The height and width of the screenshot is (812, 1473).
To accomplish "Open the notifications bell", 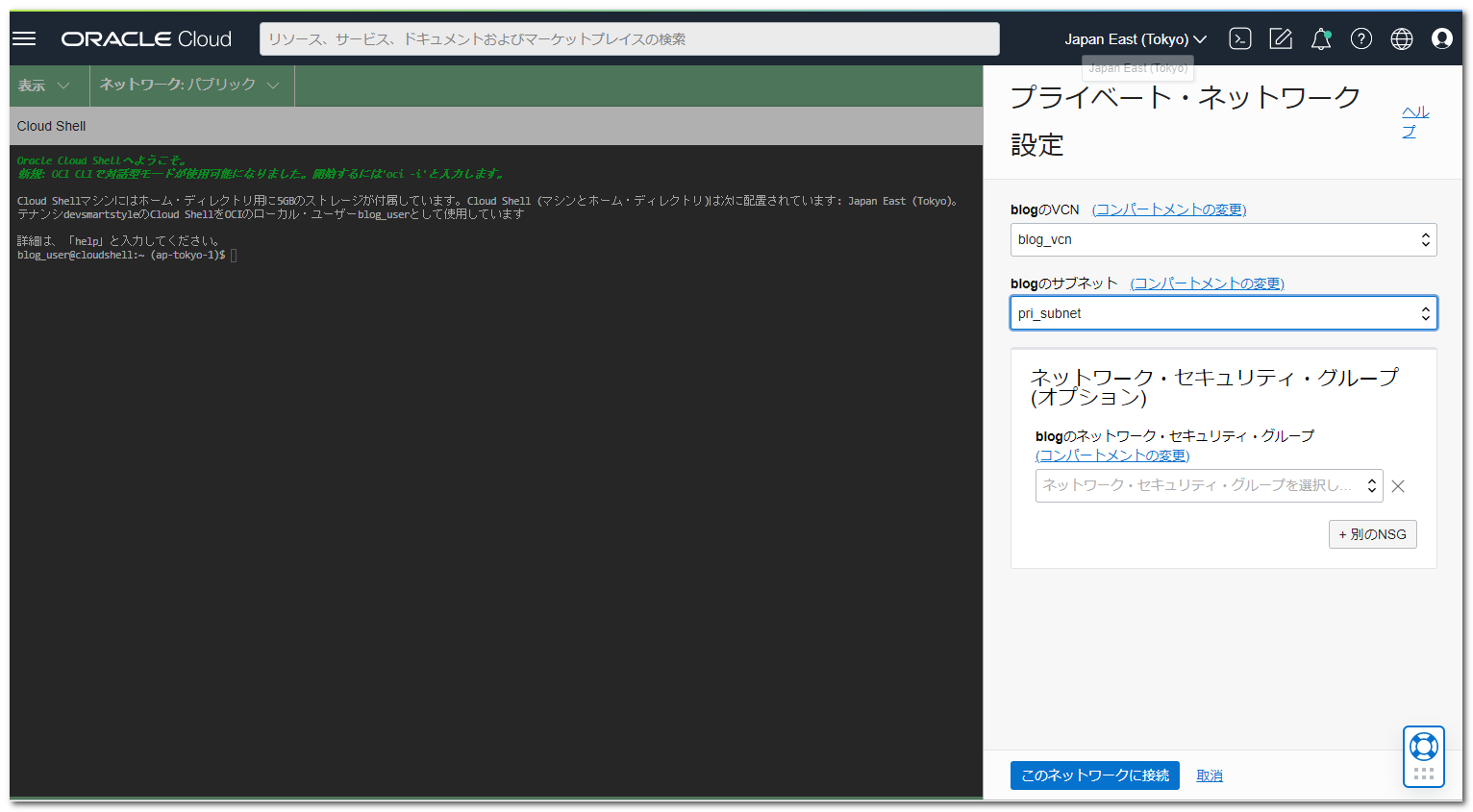I will pyautogui.click(x=1321, y=38).
